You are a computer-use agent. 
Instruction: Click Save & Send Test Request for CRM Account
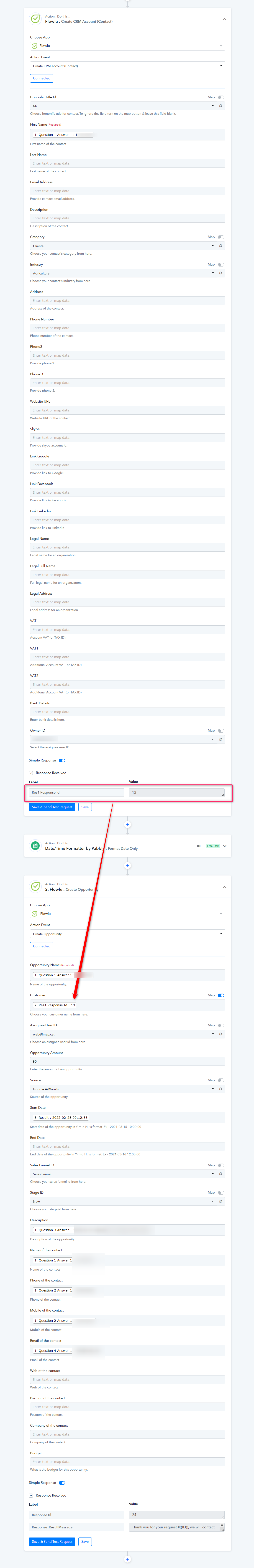tap(52, 807)
